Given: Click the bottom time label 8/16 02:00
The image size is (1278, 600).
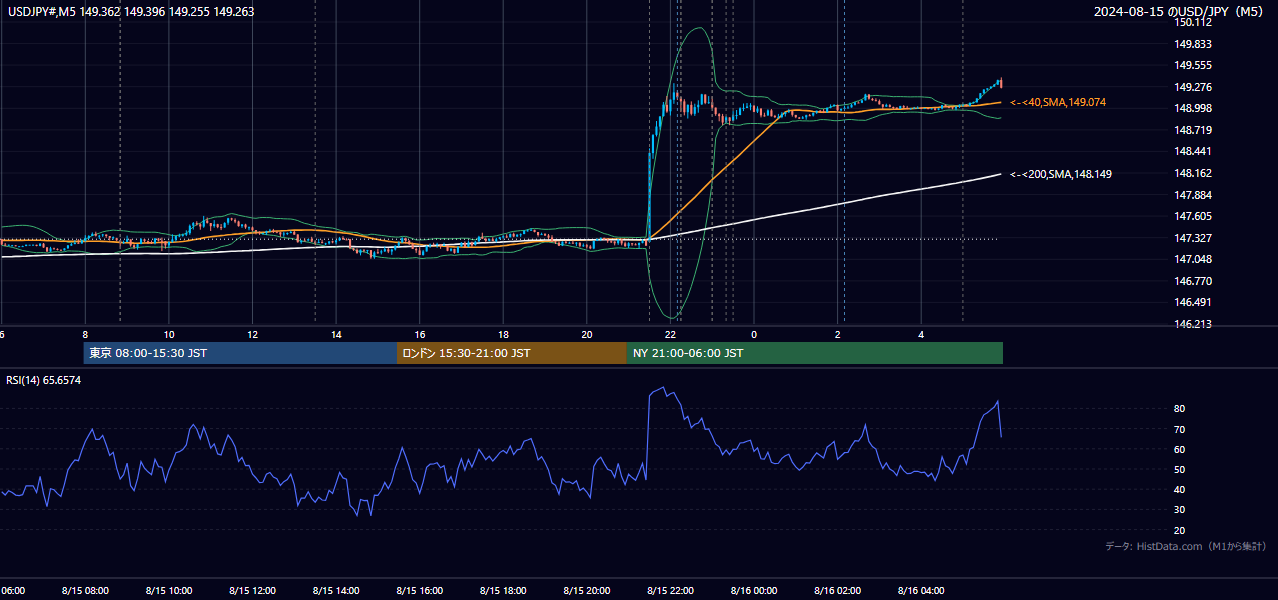Looking at the screenshot, I should point(837,591).
